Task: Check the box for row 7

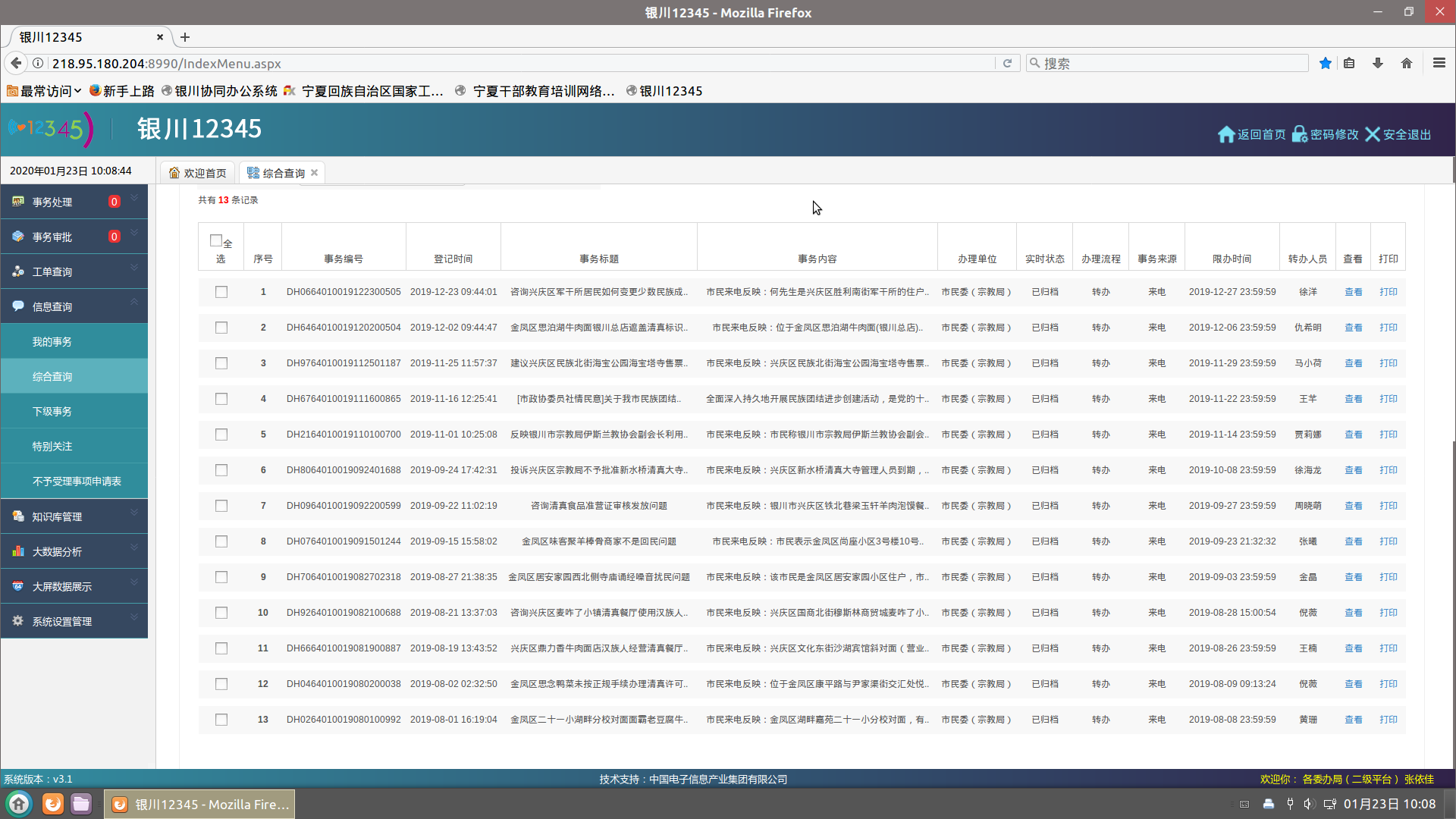Action: click(221, 506)
